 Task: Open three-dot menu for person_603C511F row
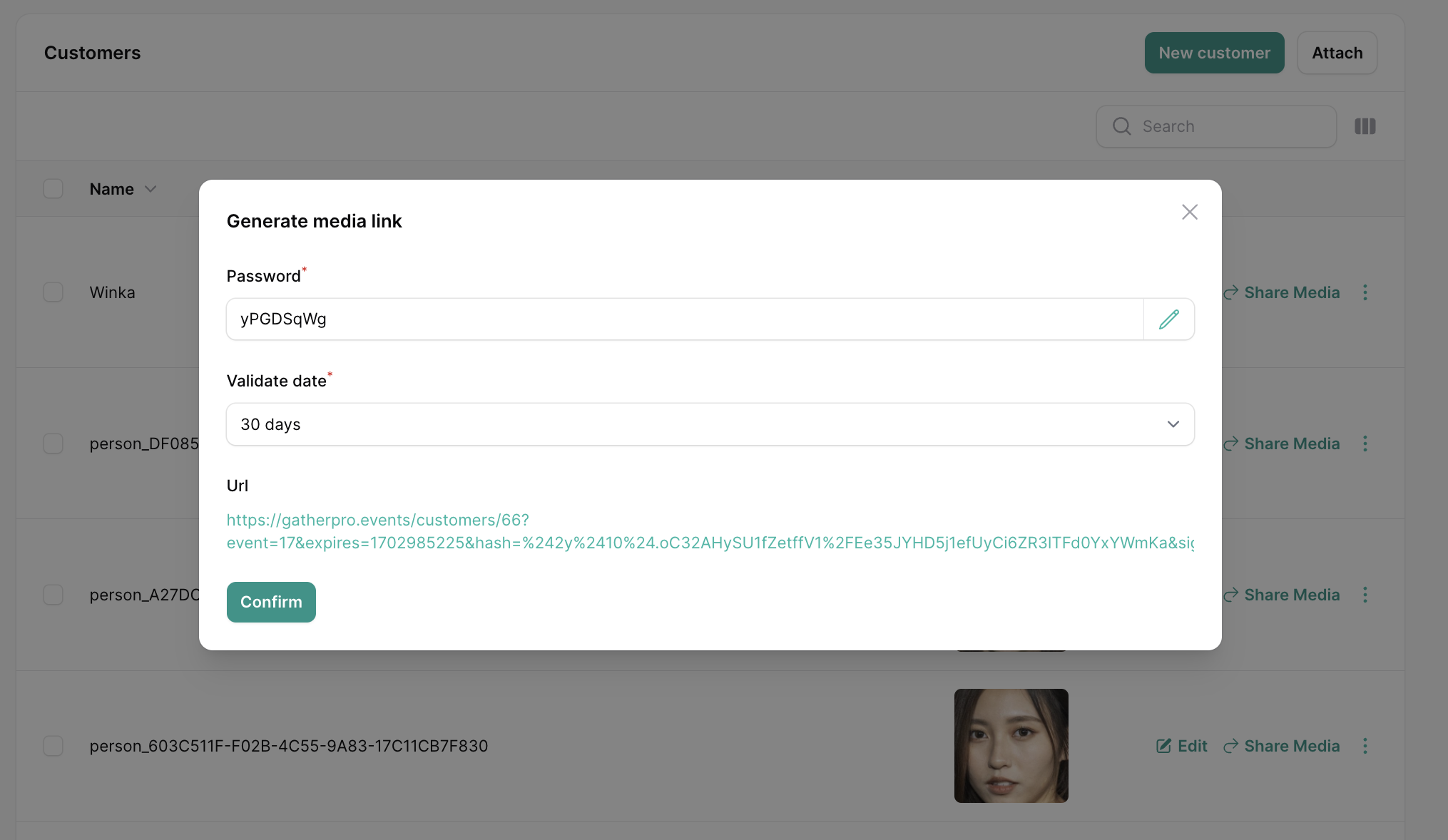(x=1365, y=746)
